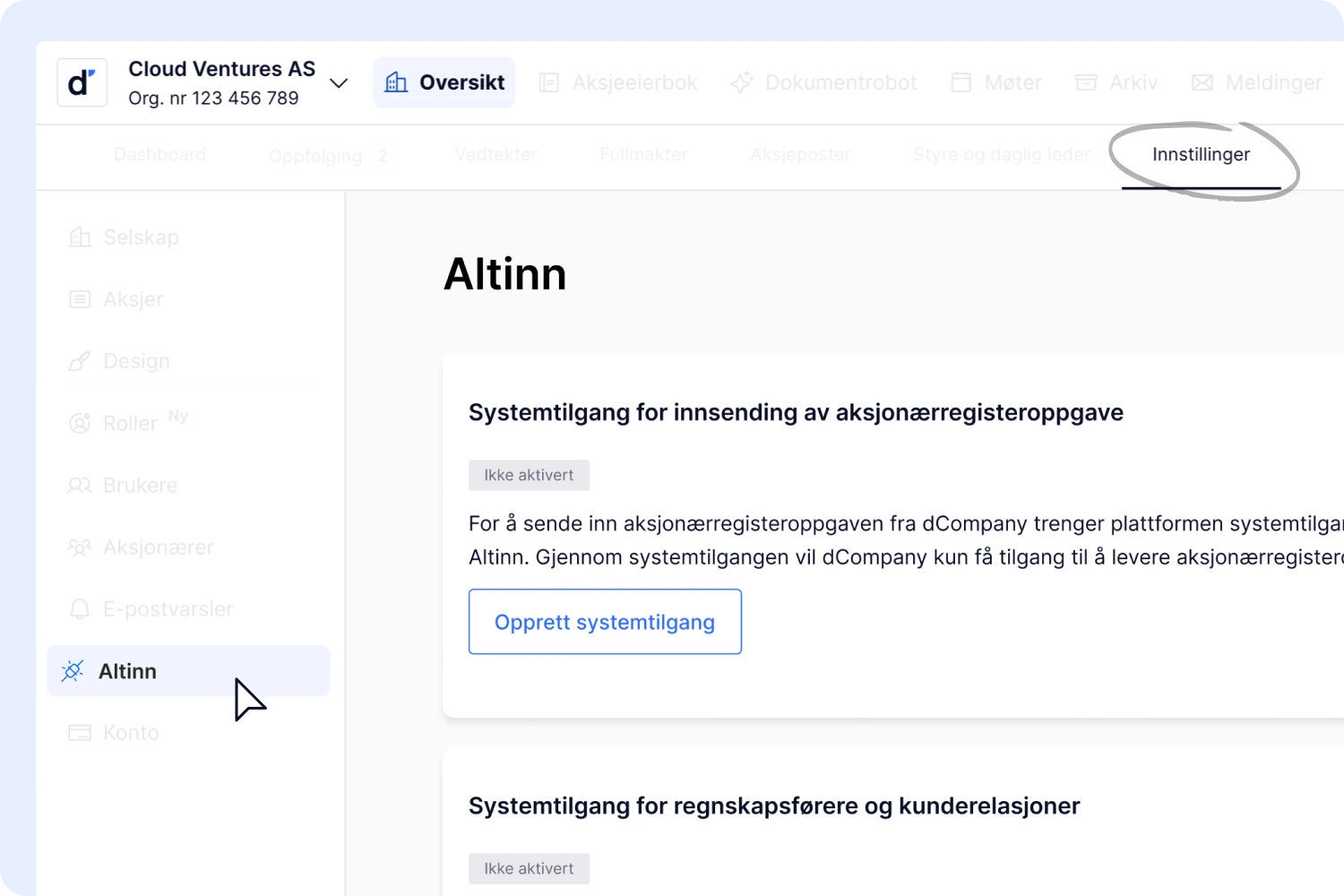This screenshot has height=896, width=1344.
Task: Click the Dokumentrobot sparkle icon
Action: click(x=742, y=83)
